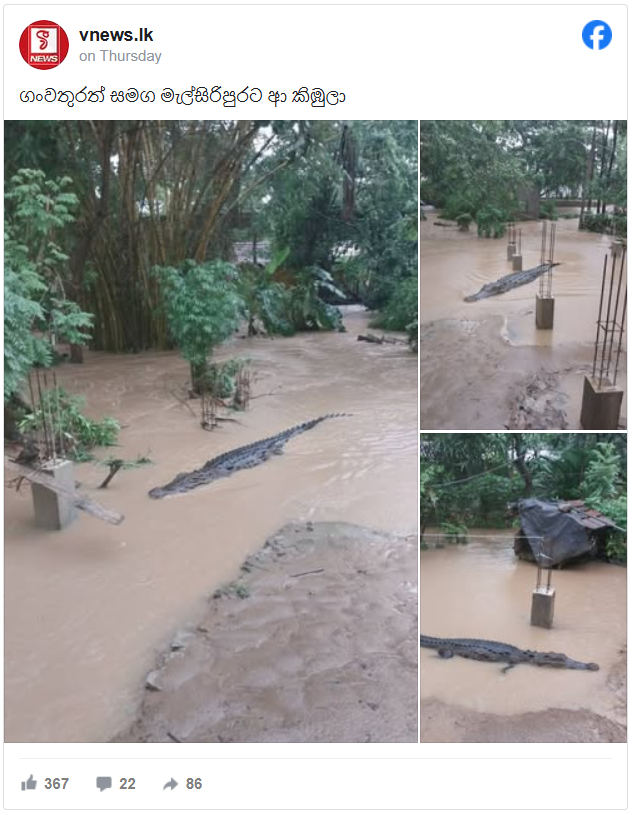This screenshot has height=815, width=632.
Task: Click the comment bubble icon
Action: click(x=104, y=783)
